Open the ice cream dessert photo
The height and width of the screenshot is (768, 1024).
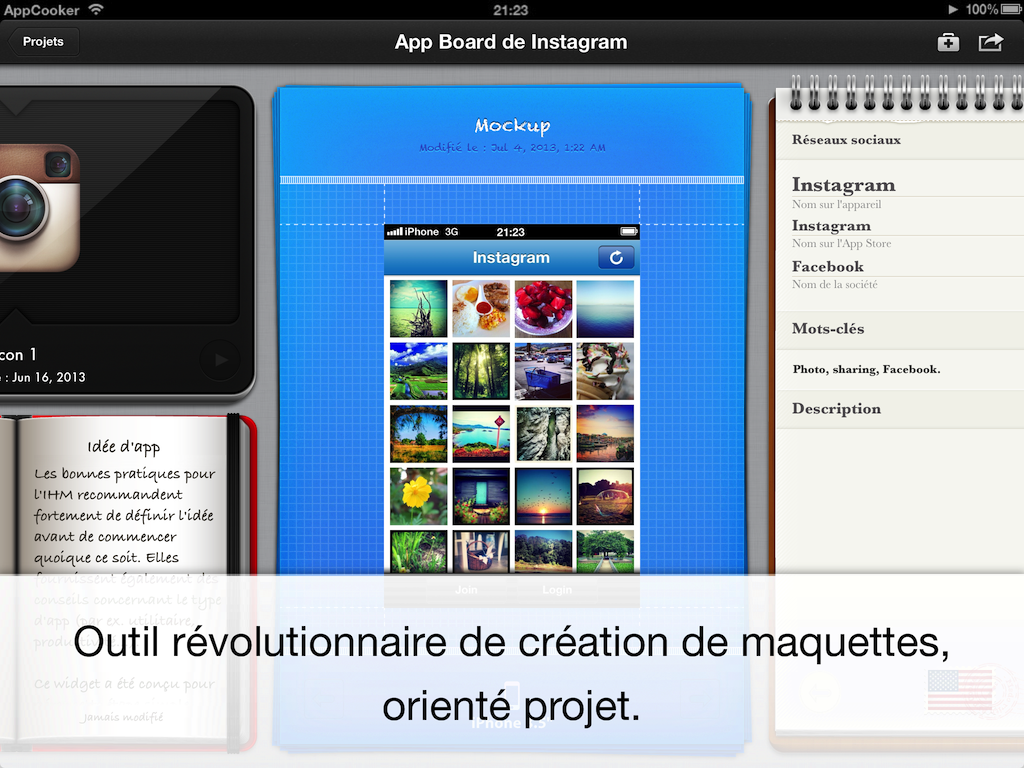coord(605,371)
